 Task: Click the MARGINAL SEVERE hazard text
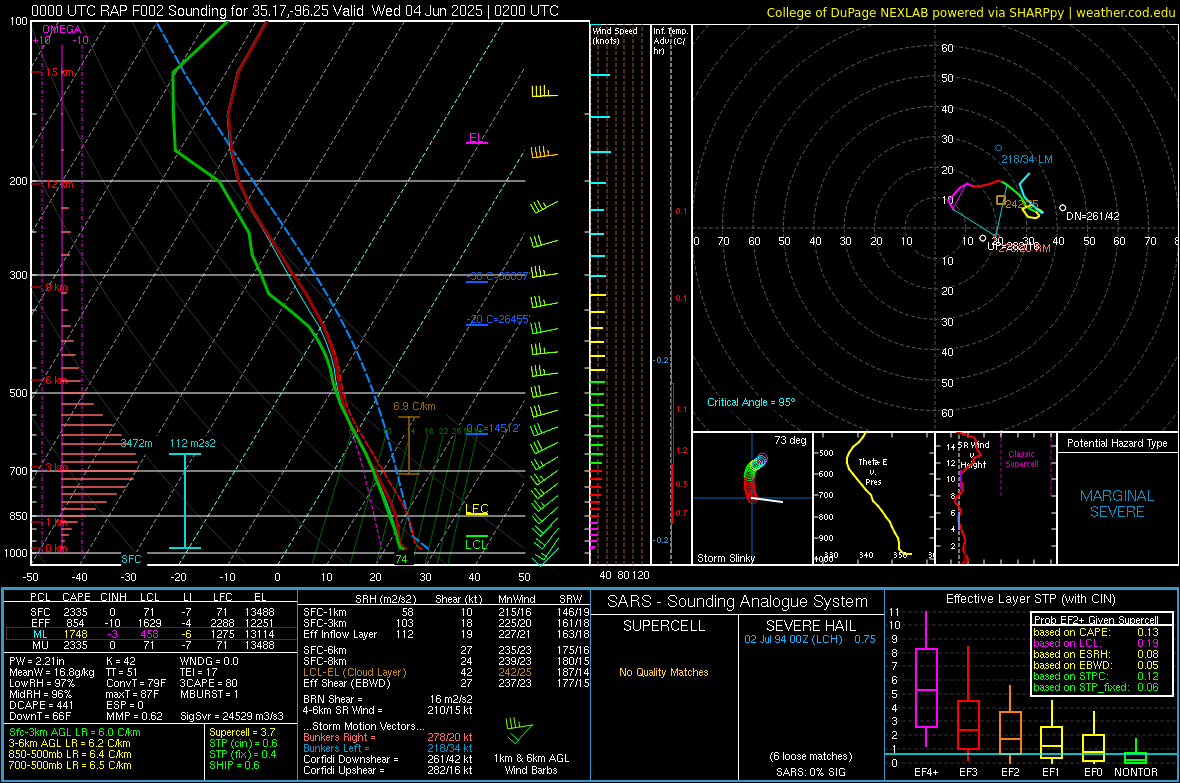point(1117,504)
